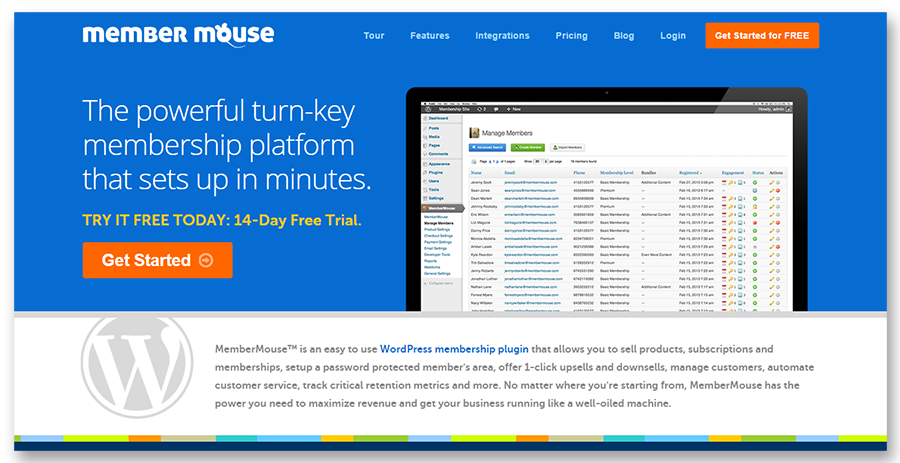Go to the Features page
Image resolution: width=900 pixels, height=463 pixels.
429,36
